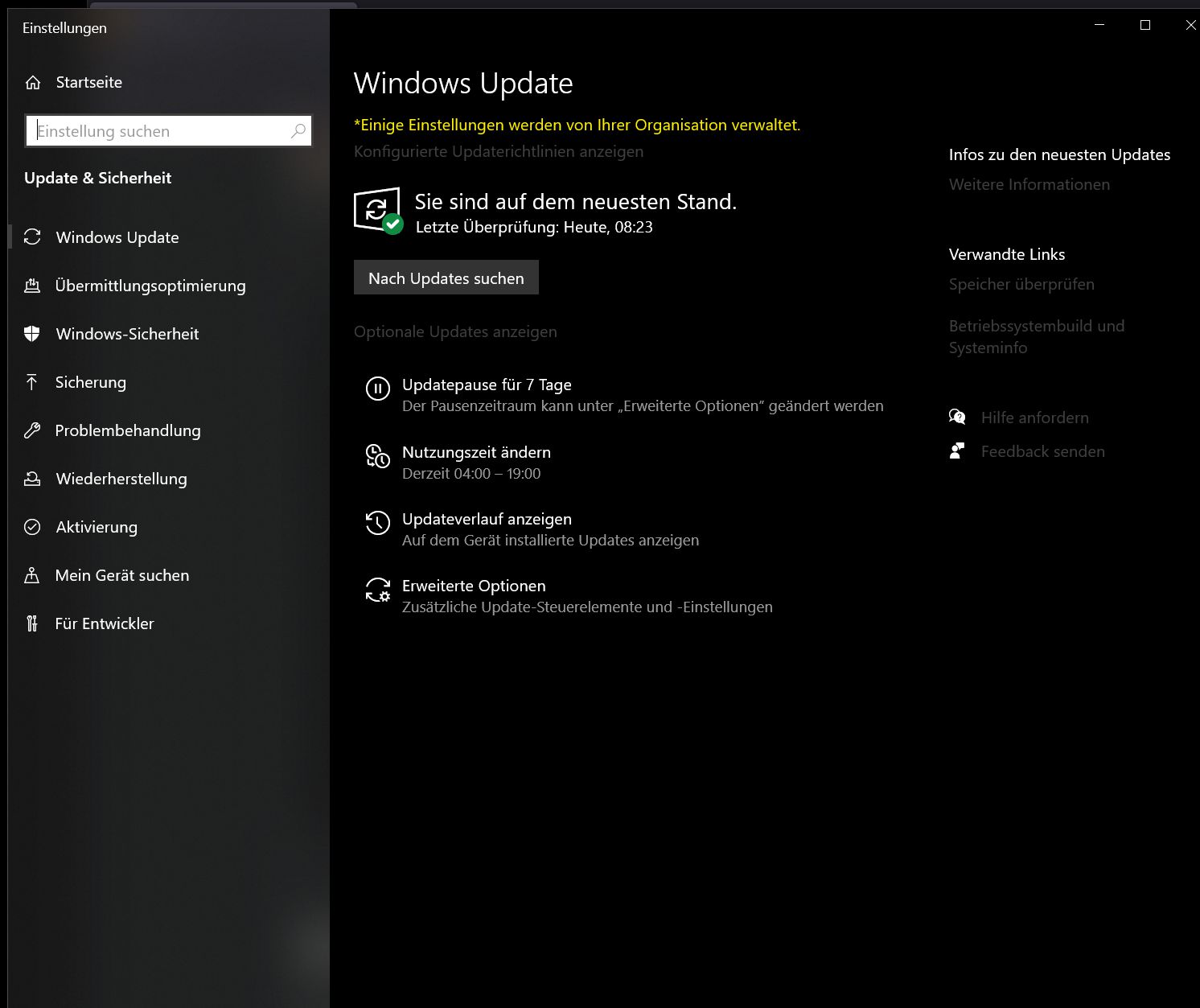Click the Aktivierung checkmark circle icon

(32, 526)
